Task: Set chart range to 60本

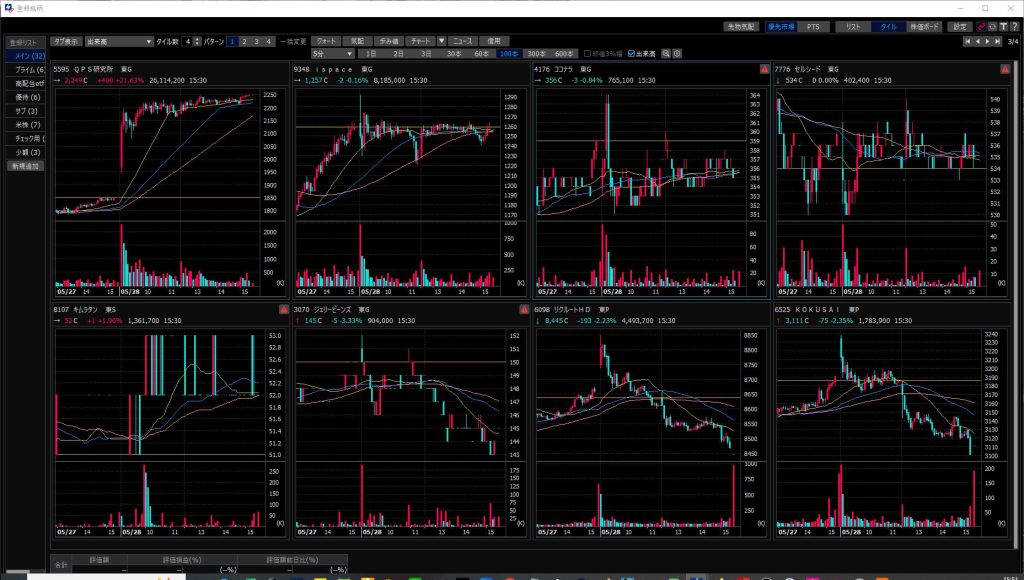Action: coord(481,54)
